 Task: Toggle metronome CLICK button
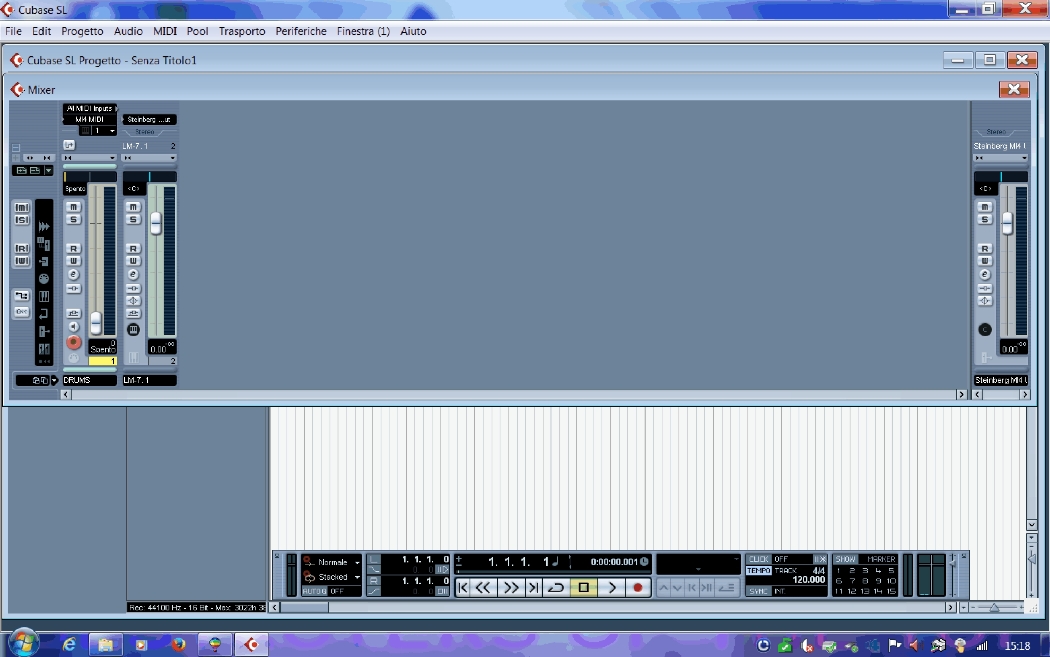[x=759, y=559]
